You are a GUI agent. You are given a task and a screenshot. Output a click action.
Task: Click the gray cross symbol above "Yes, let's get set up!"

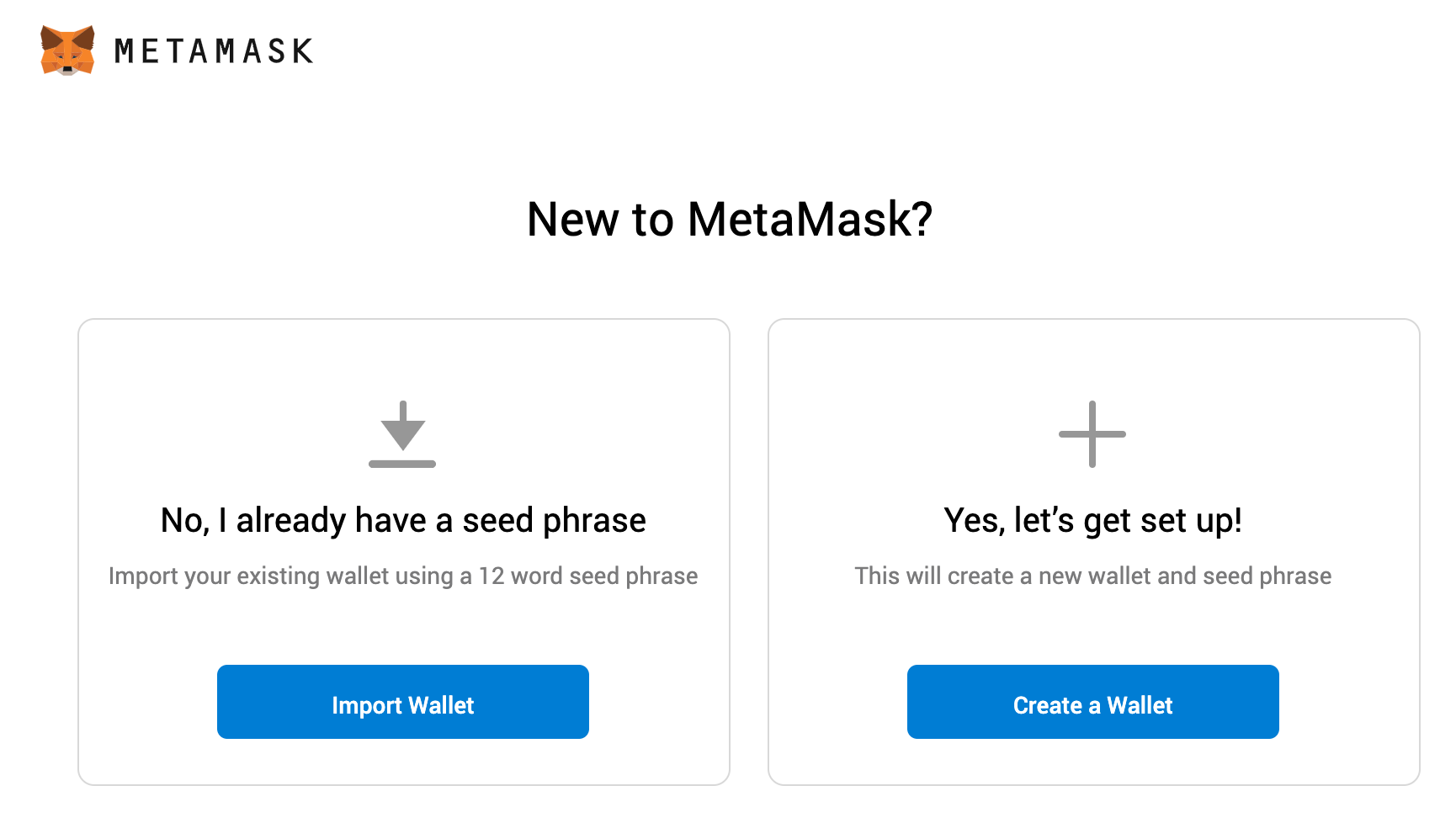pyautogui.click(x=1092, y=434)
